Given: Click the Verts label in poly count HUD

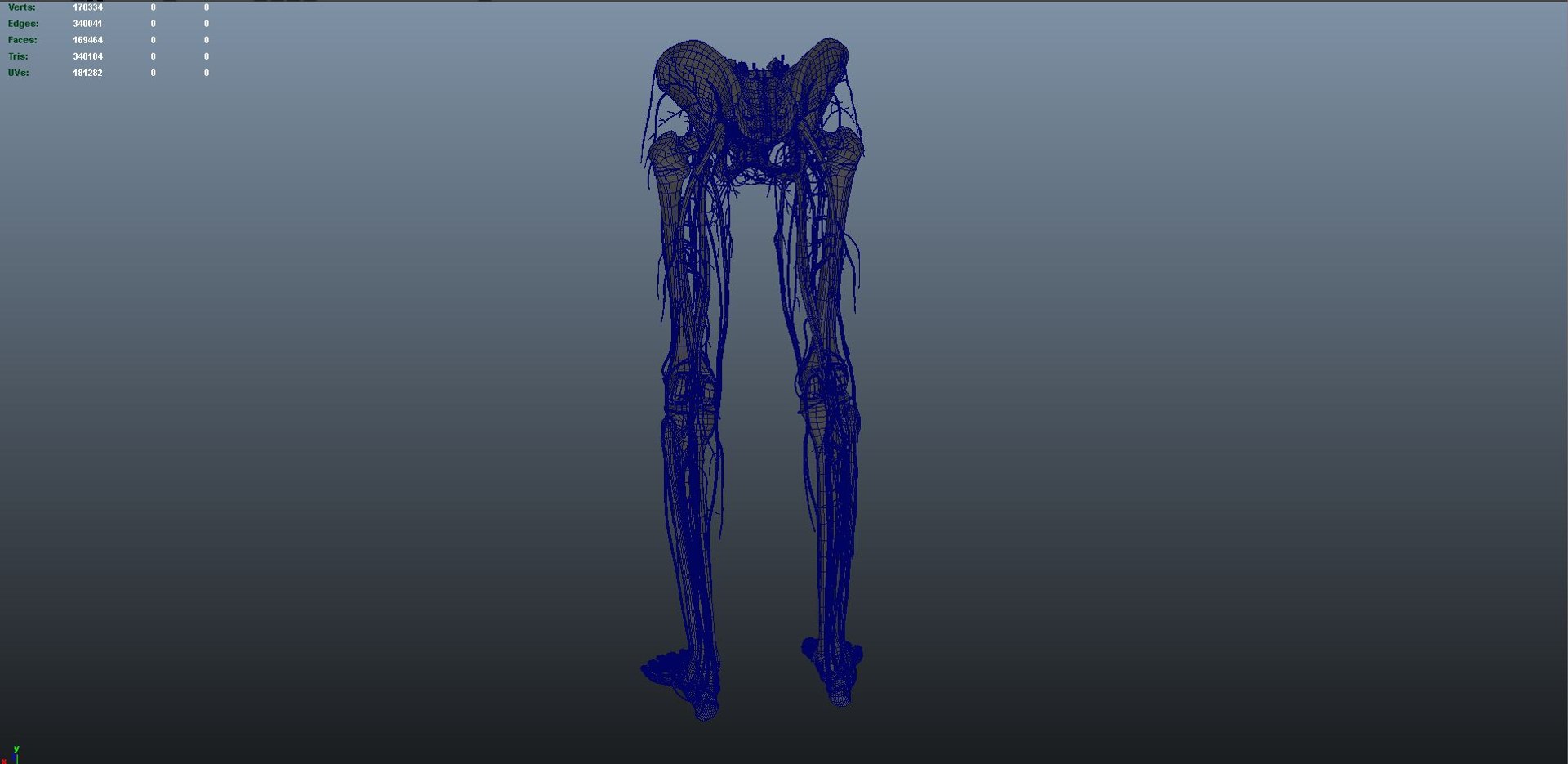Looking at the screenshot, I should pyautogui.click(x=21, y=7).
